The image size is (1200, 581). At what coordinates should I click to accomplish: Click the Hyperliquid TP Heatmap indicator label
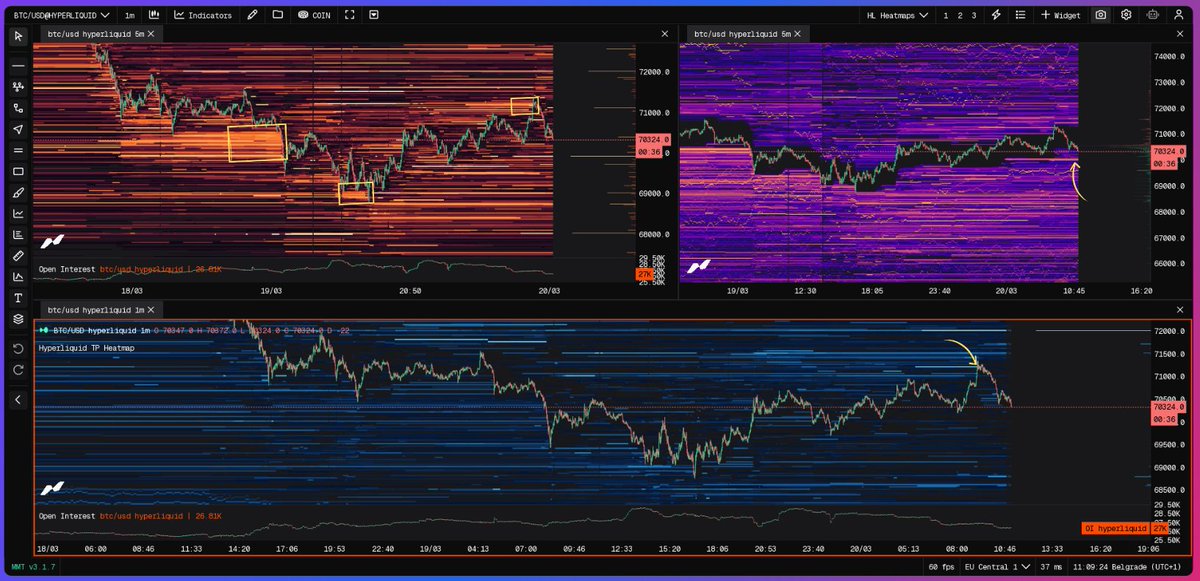(86, 348)
